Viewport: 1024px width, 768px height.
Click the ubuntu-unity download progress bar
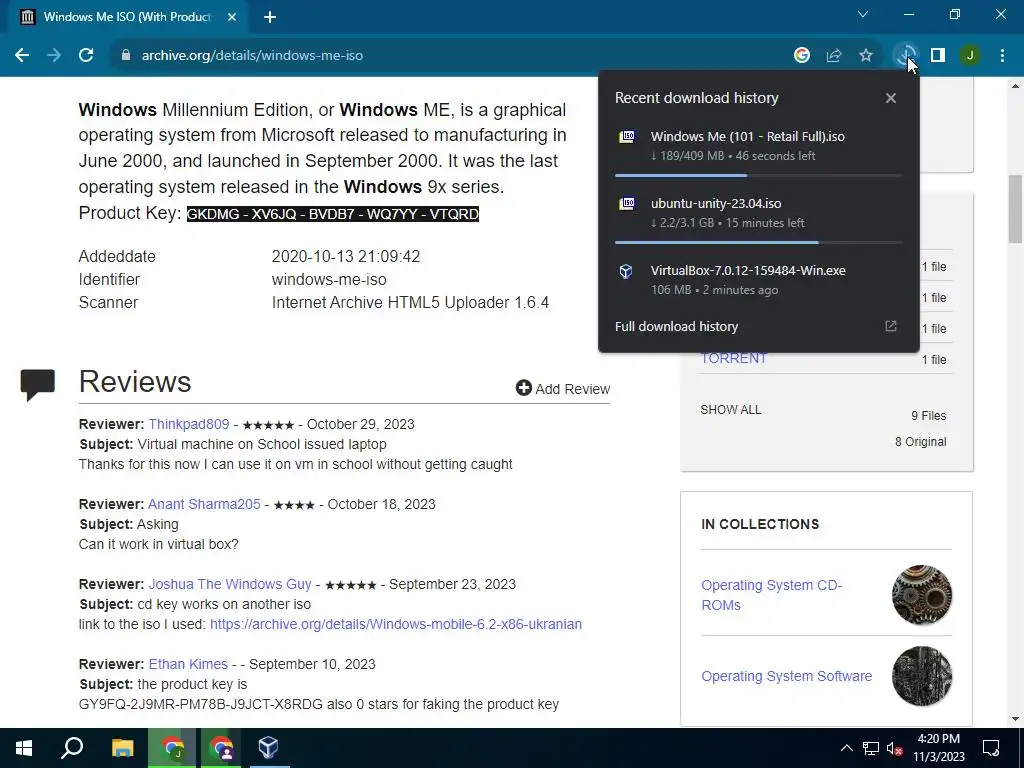(x=758, y=242)
